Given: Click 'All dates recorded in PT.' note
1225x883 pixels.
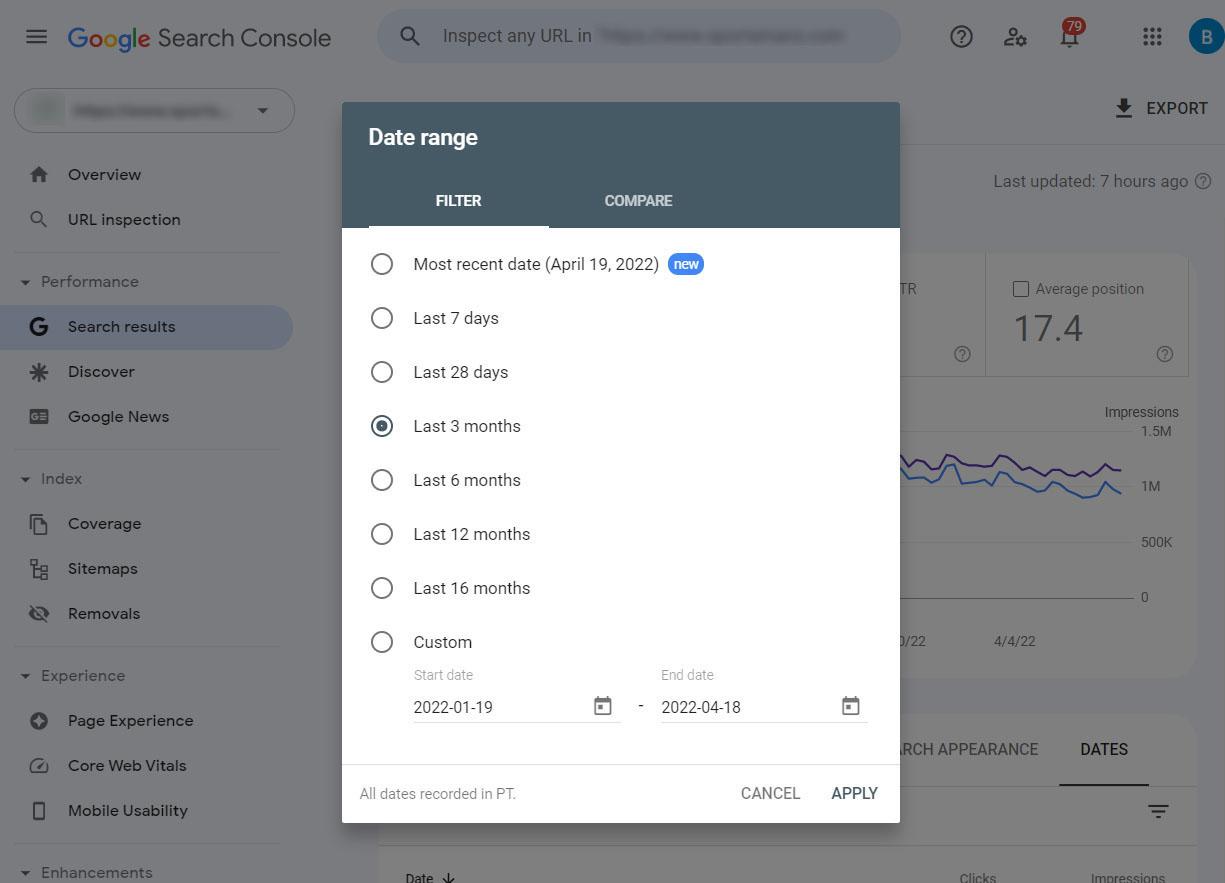Looking at the screenshot, I should click(438, 794).
